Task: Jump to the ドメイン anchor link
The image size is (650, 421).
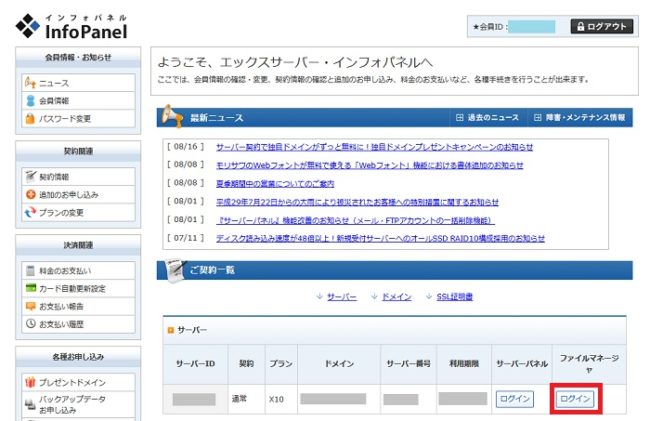Action: click(x=396, y=297)
